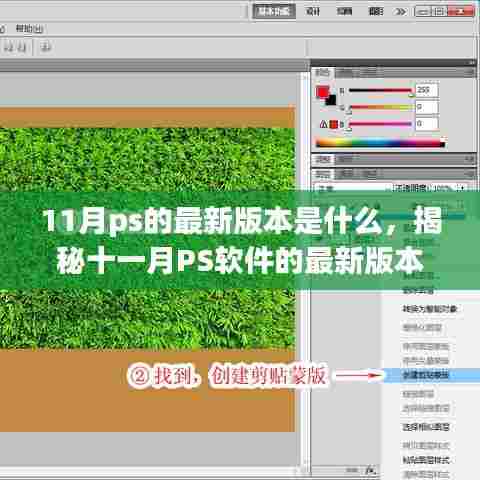
Task: Click the B value input field
Action: point(426,124)
